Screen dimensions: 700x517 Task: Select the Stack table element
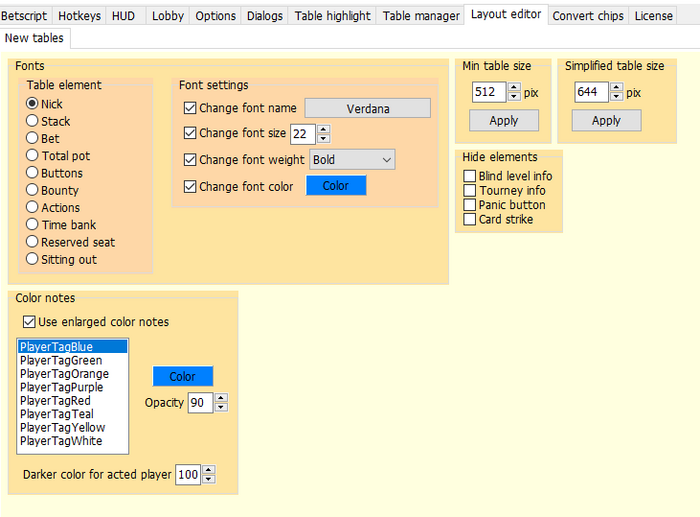tap(33, 121)
